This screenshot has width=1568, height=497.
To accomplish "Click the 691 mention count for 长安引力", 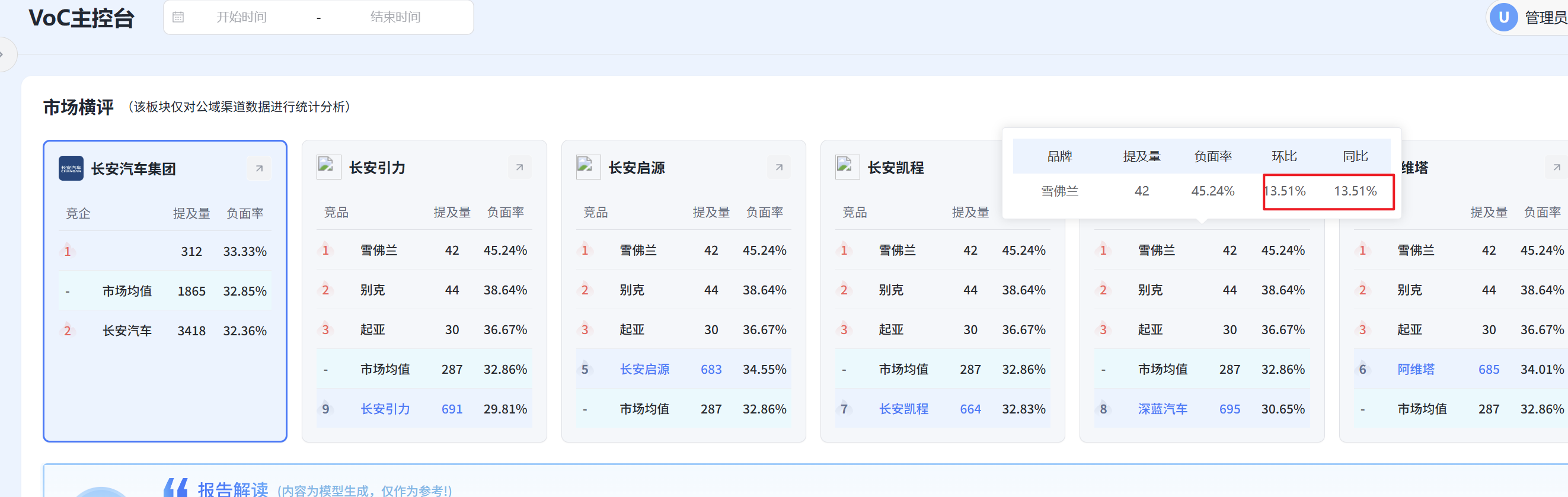I will pyautogui.click(x=452, y=409).
